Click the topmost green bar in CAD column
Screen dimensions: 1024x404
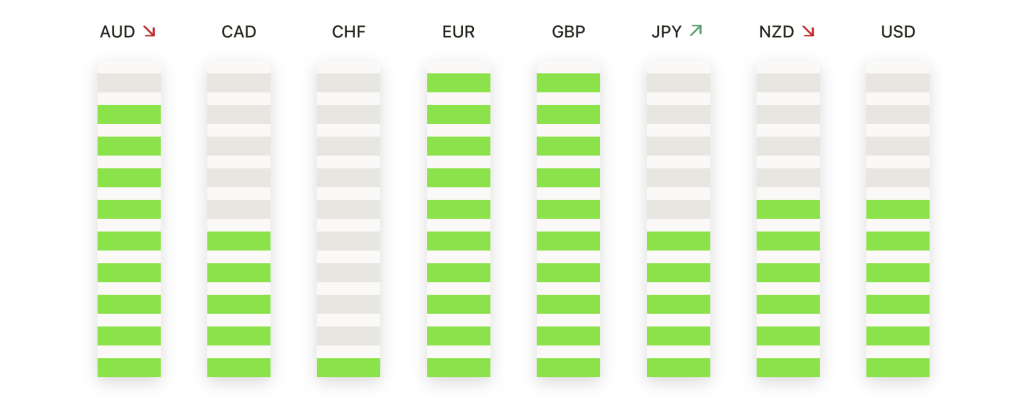pyautogui.click(x=239, y=241)
